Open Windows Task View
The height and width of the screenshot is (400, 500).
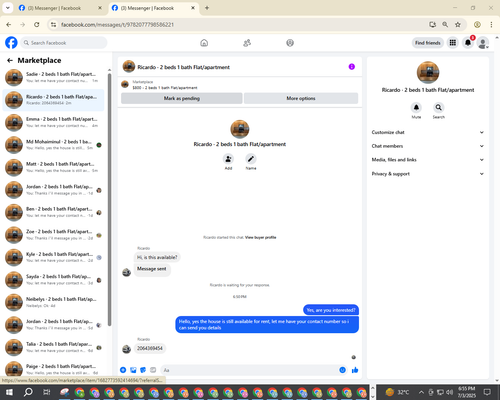[x=47, y=392]
